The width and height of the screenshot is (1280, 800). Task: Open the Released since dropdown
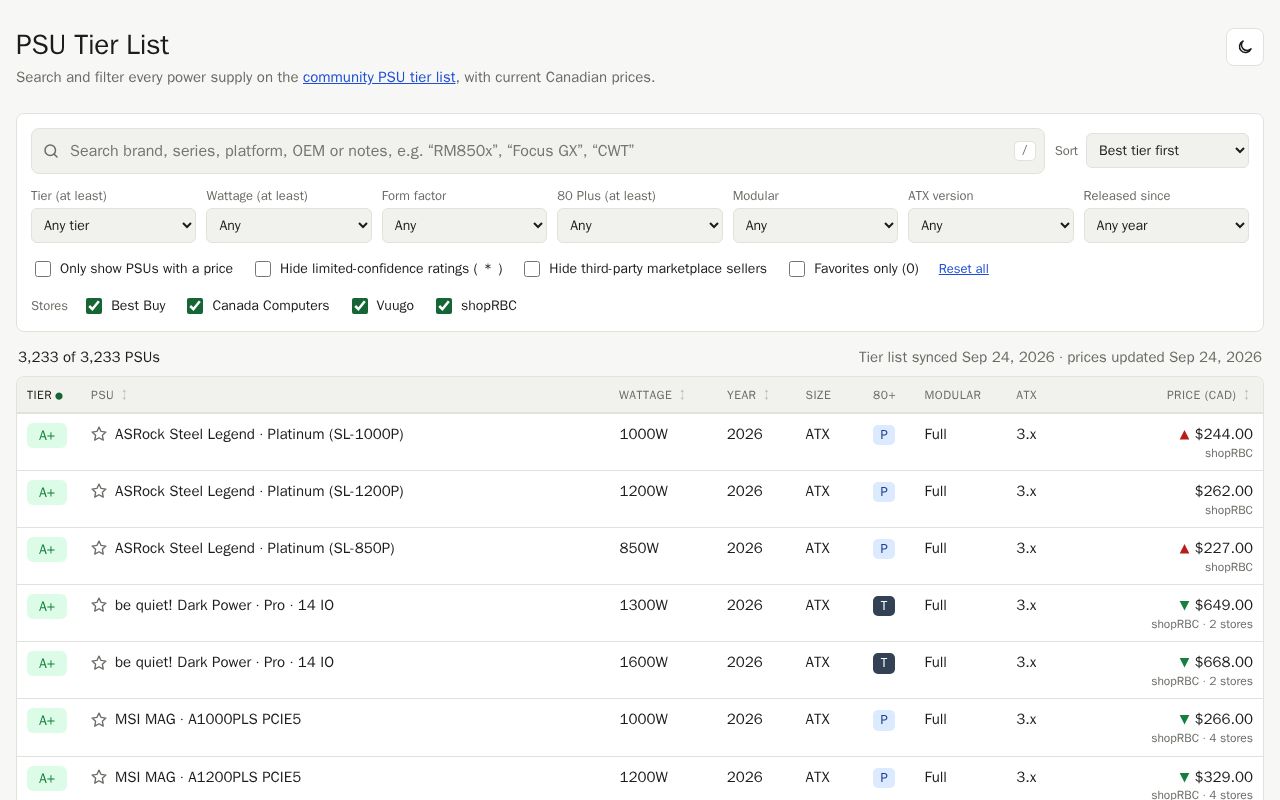pos(1166,225)
